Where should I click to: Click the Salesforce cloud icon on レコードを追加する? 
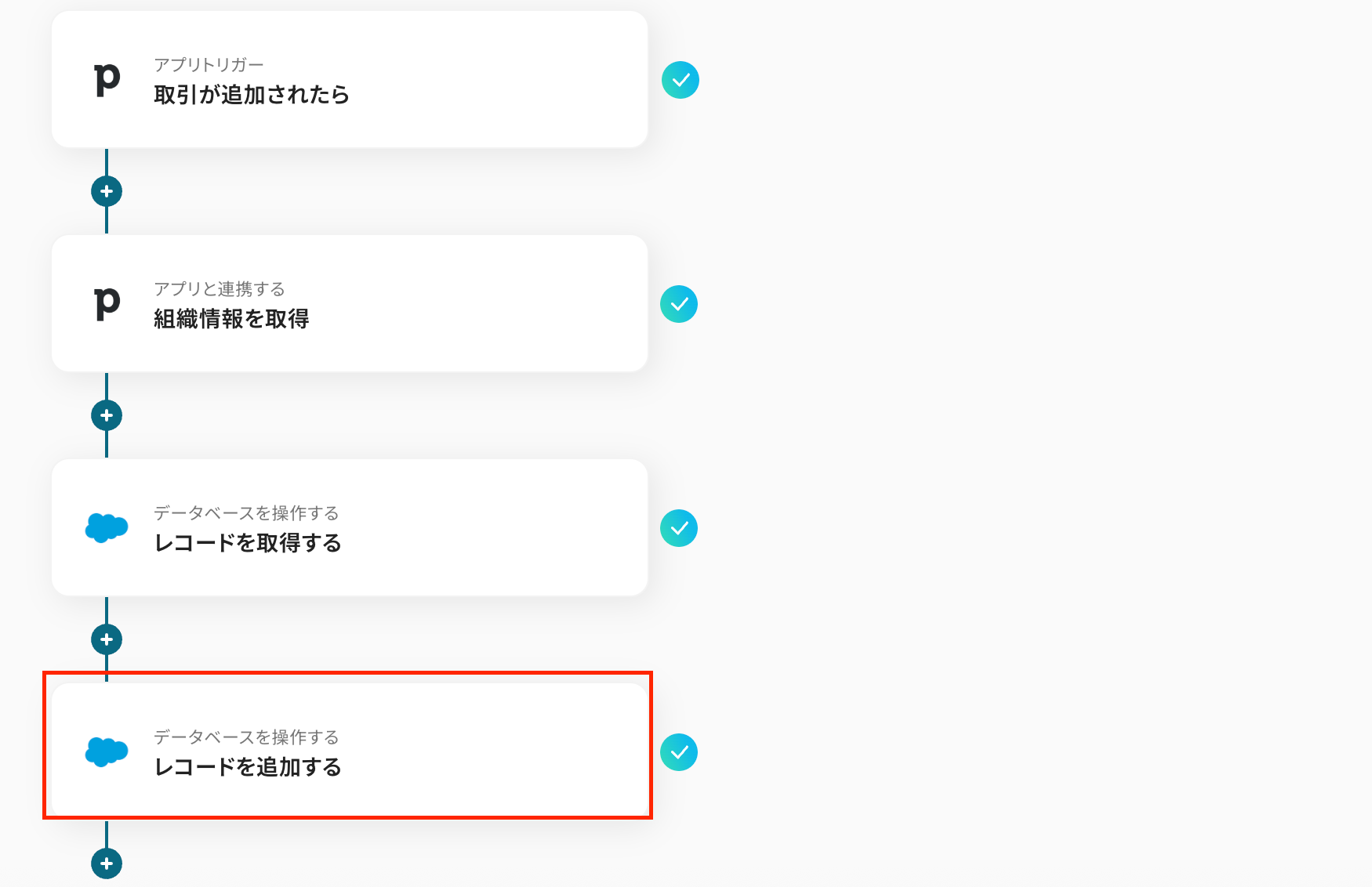[x=107, y=751]
